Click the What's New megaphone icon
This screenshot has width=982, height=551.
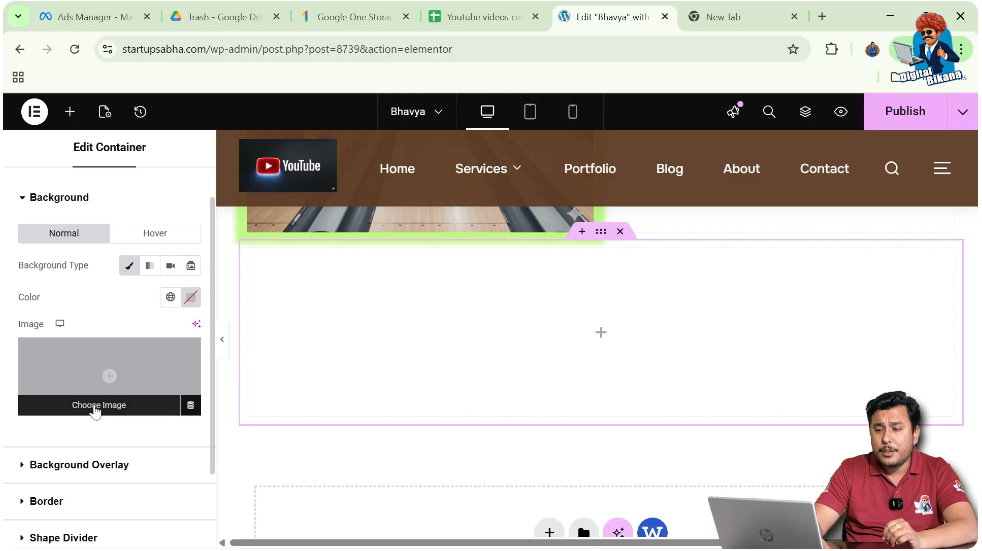[734, 112]
